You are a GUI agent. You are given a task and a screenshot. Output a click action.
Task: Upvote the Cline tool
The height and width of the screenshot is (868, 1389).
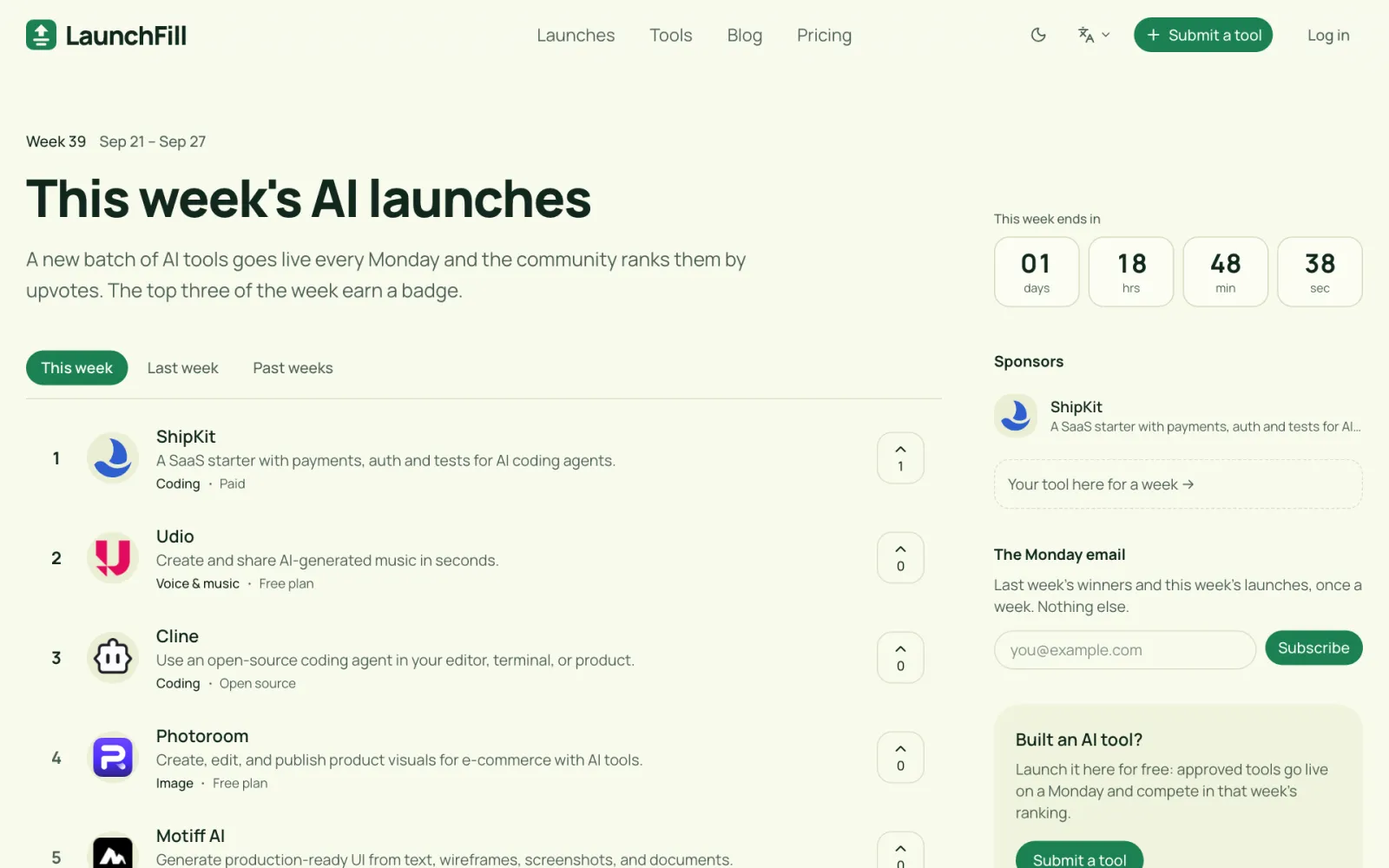pyautogui.click(x=900, y=658)
